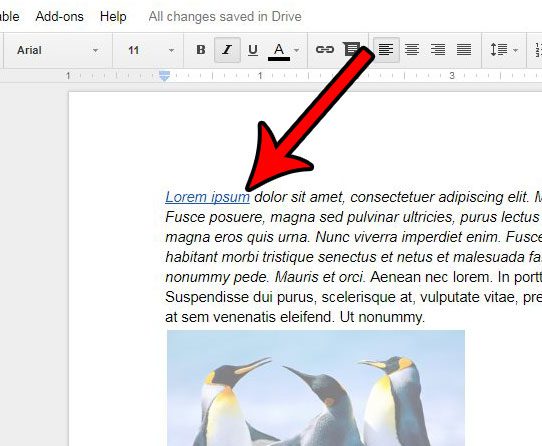Open the Arial font dropdown
Screen dimensions: 542x446
pos(57,50)
